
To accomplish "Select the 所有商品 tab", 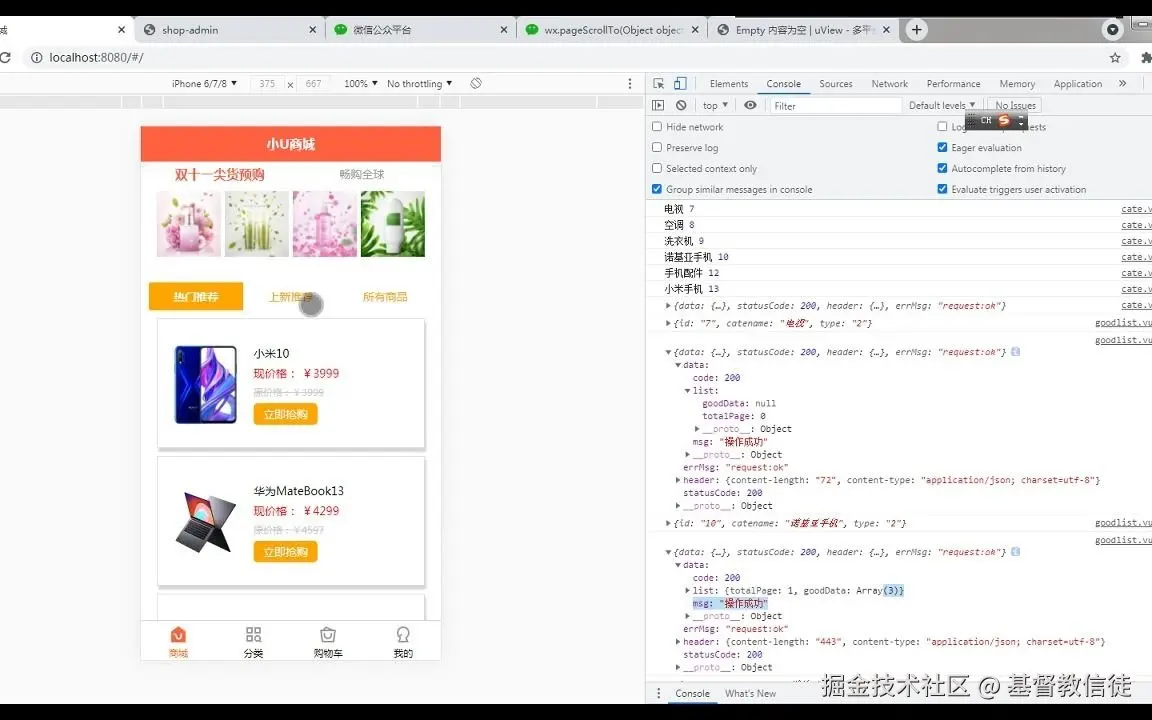I will point(384,297).
